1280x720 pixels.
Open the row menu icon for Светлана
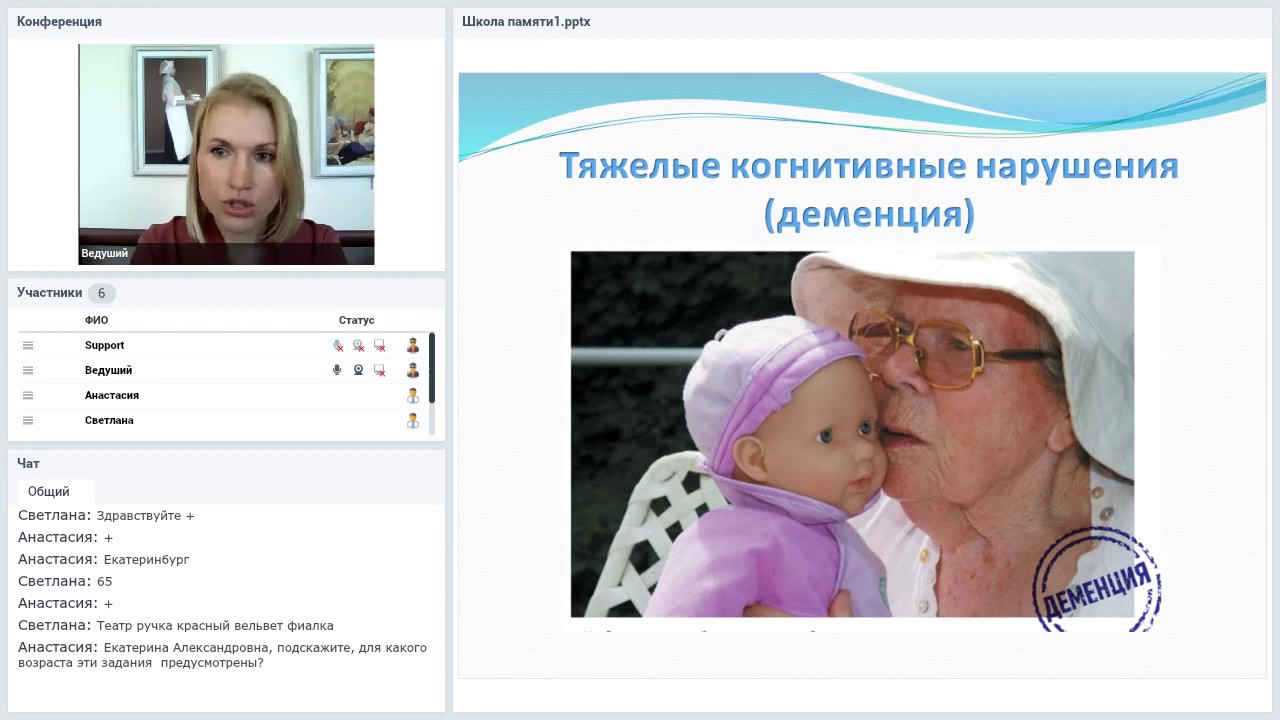[28, 420]
